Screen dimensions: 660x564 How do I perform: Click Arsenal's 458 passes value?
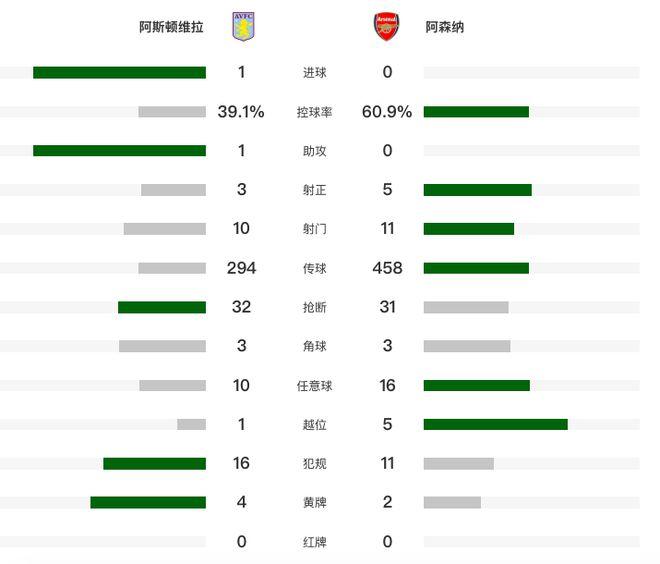click(387, 268)
